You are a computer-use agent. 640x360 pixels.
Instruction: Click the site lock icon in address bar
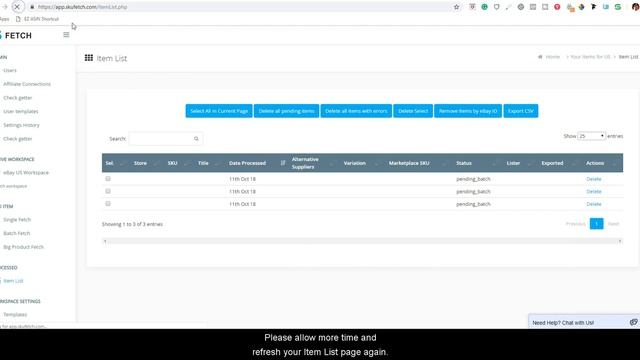pos(32,7)
